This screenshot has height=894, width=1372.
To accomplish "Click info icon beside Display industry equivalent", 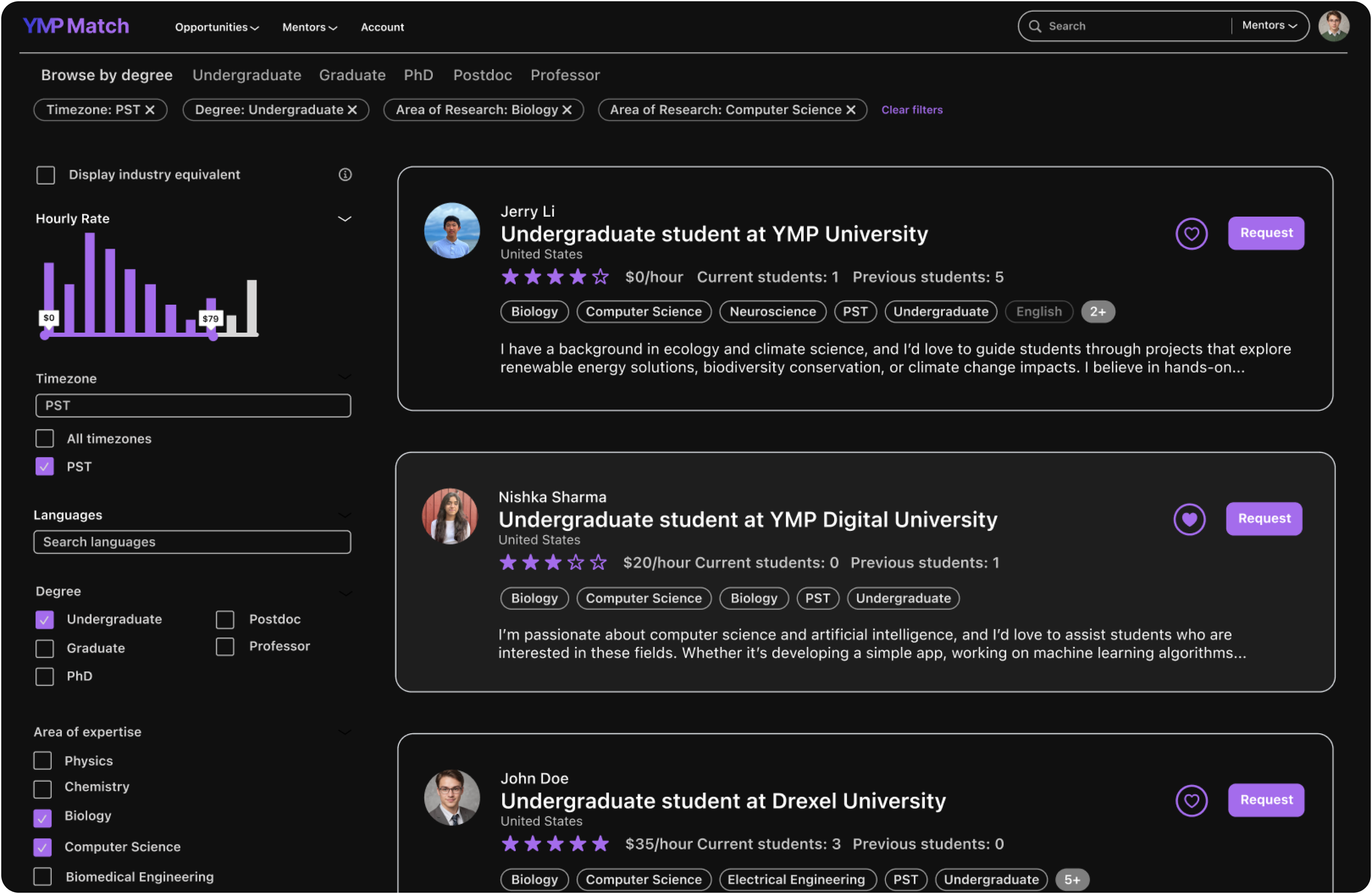I will click(345, 174).
